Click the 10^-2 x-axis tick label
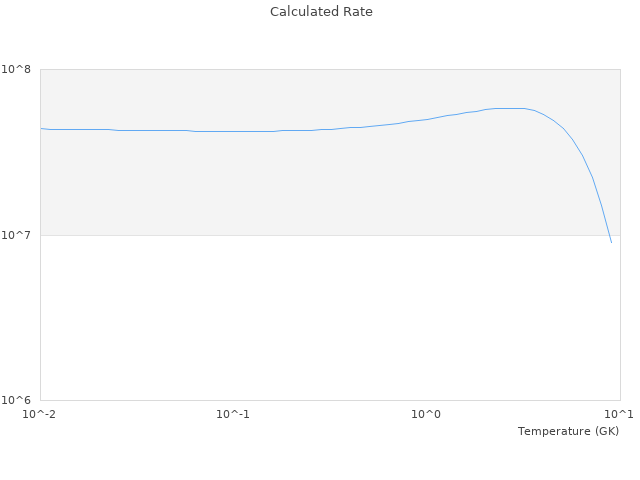640x480 pixels. pyautogui.click(x=39, y=414)
